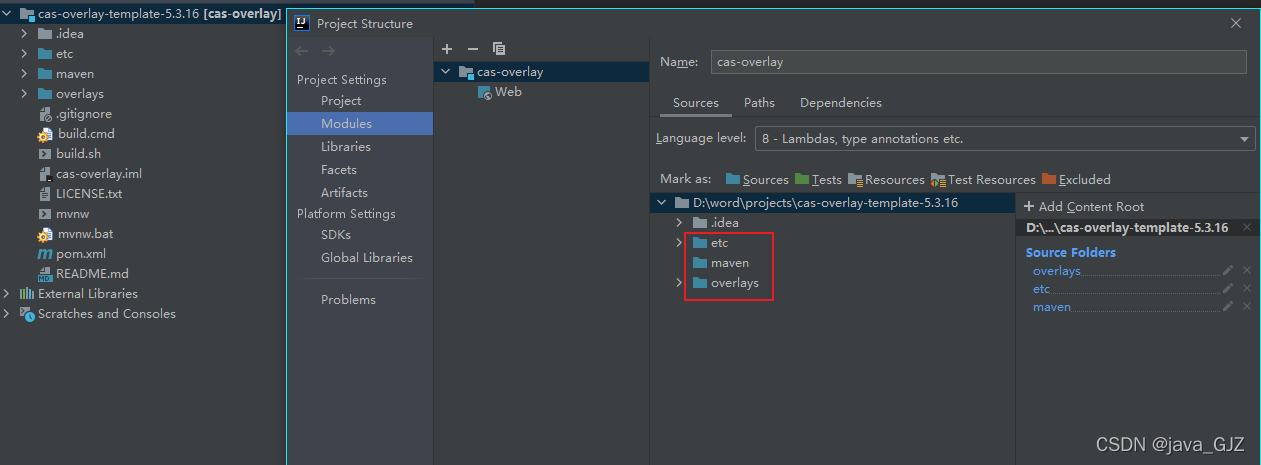Select the maven folder in content root
The image size is (1261, 465).
[720, 263]
